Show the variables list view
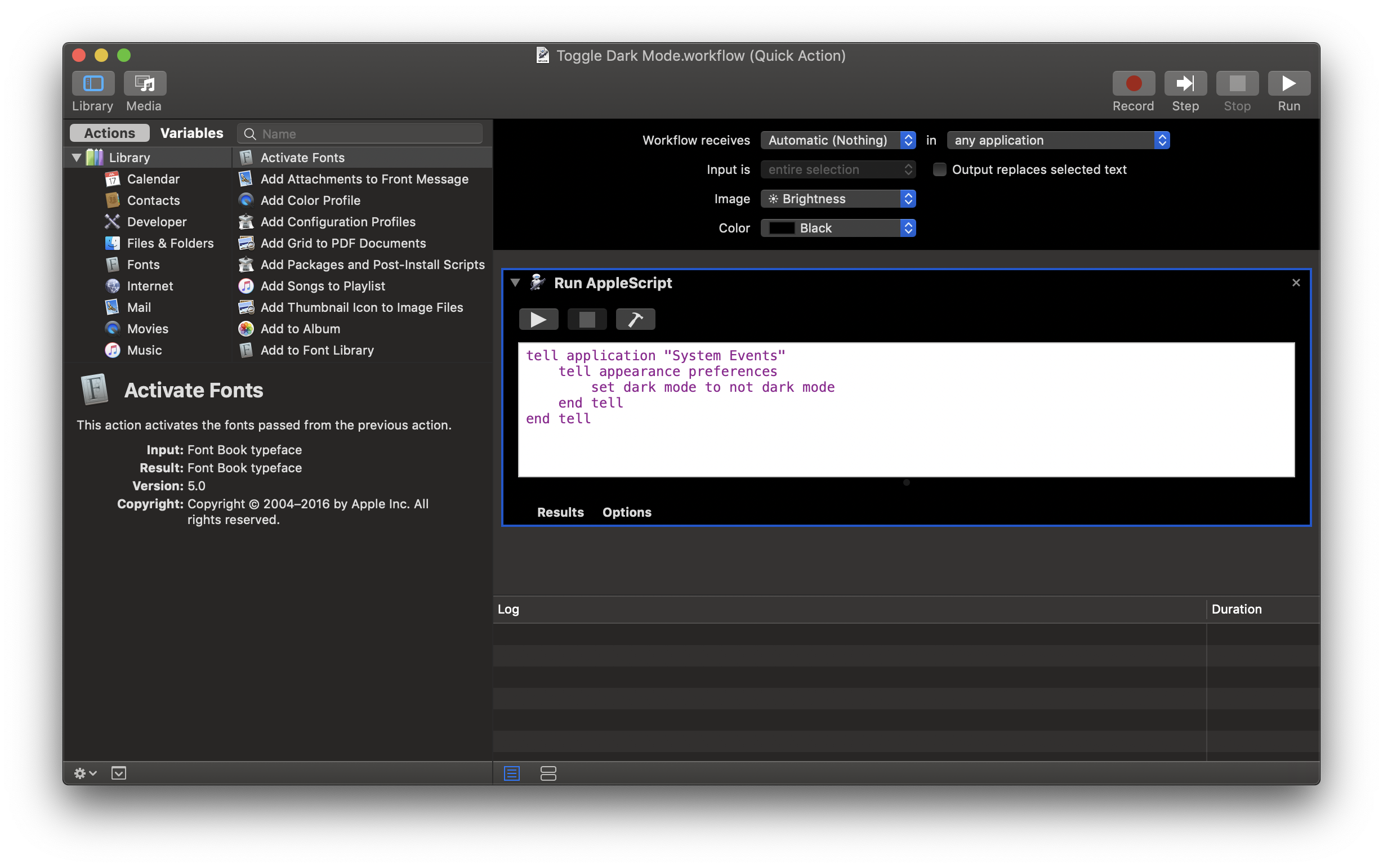The image size is (1383, 868). click(x=548, y=773)
